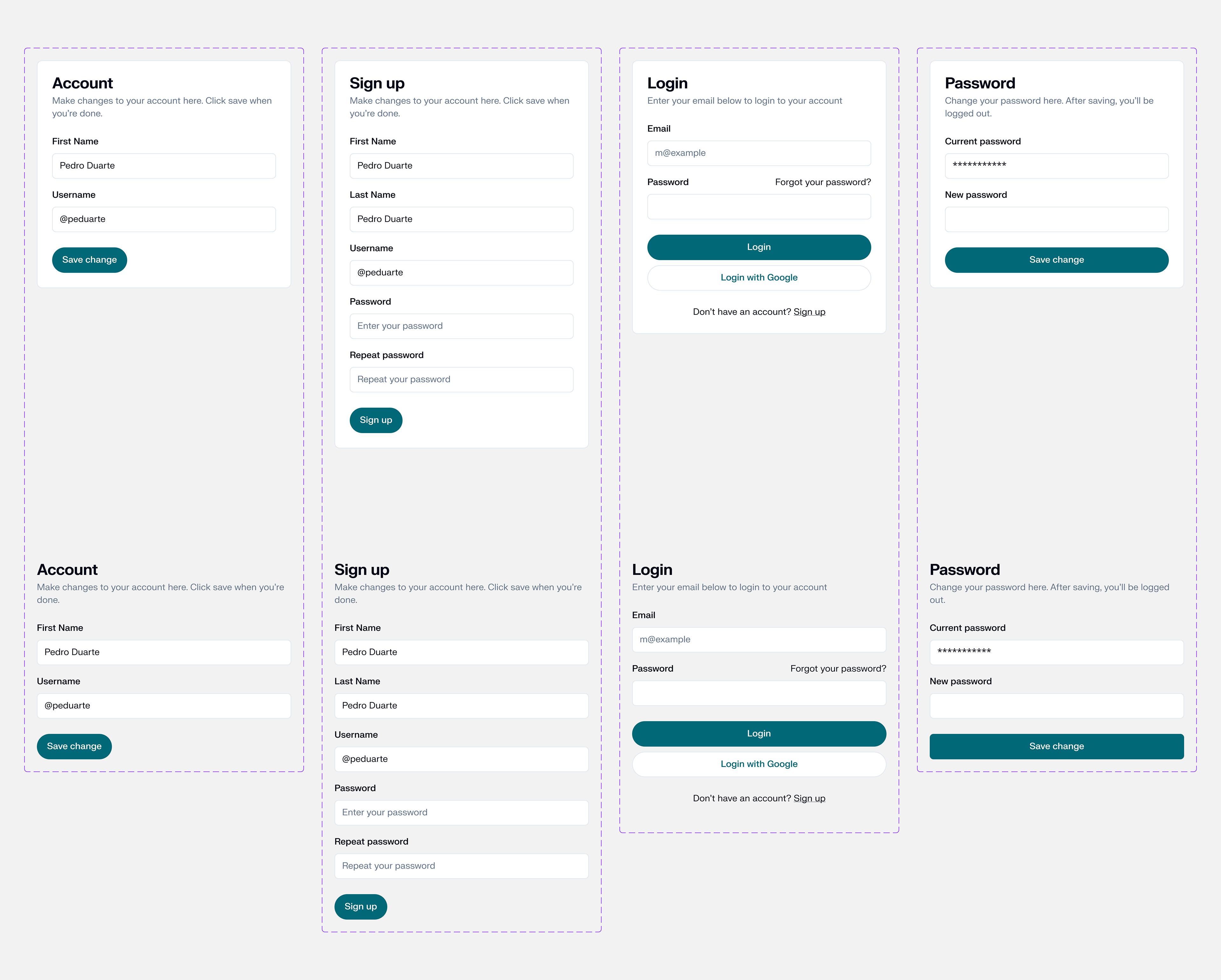Click Username field in the upper Sign up card
The image size is (1221, 980).
click(x=461, y=273)
